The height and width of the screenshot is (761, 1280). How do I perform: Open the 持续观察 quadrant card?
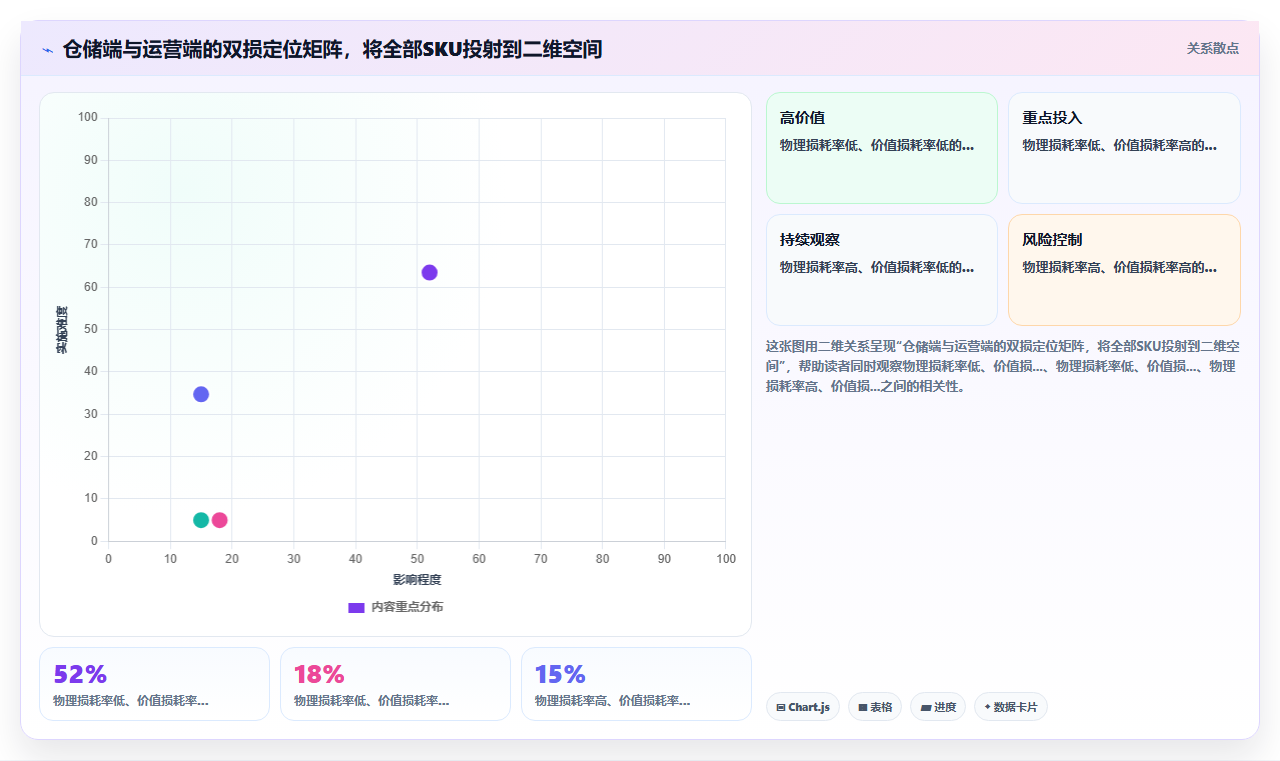[x=882, y=270]
